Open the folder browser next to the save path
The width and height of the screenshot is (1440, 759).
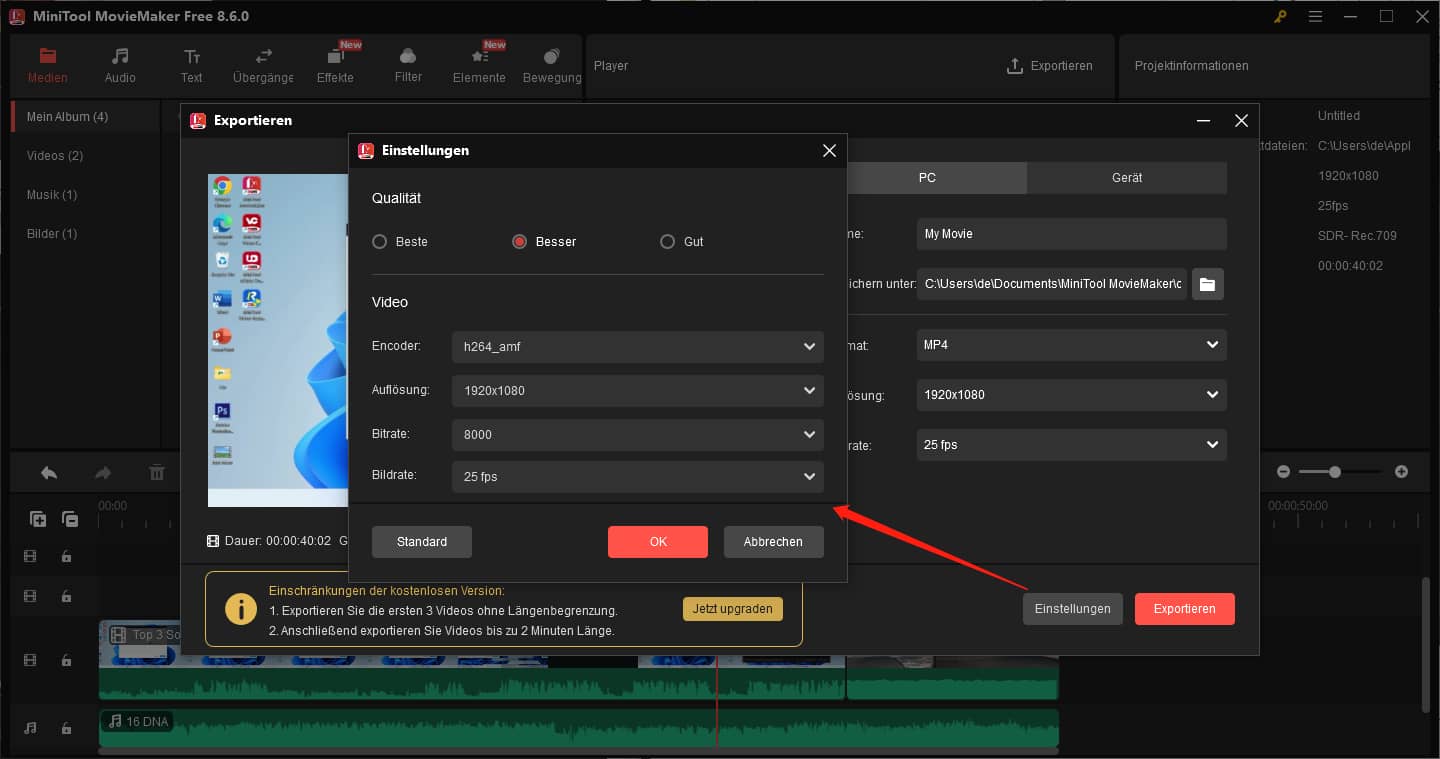tap(1207, 284)
